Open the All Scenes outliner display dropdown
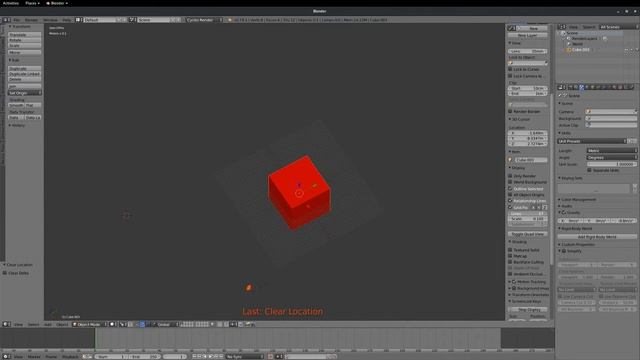Viewport: 640px width, 360px height. (619, 27)
